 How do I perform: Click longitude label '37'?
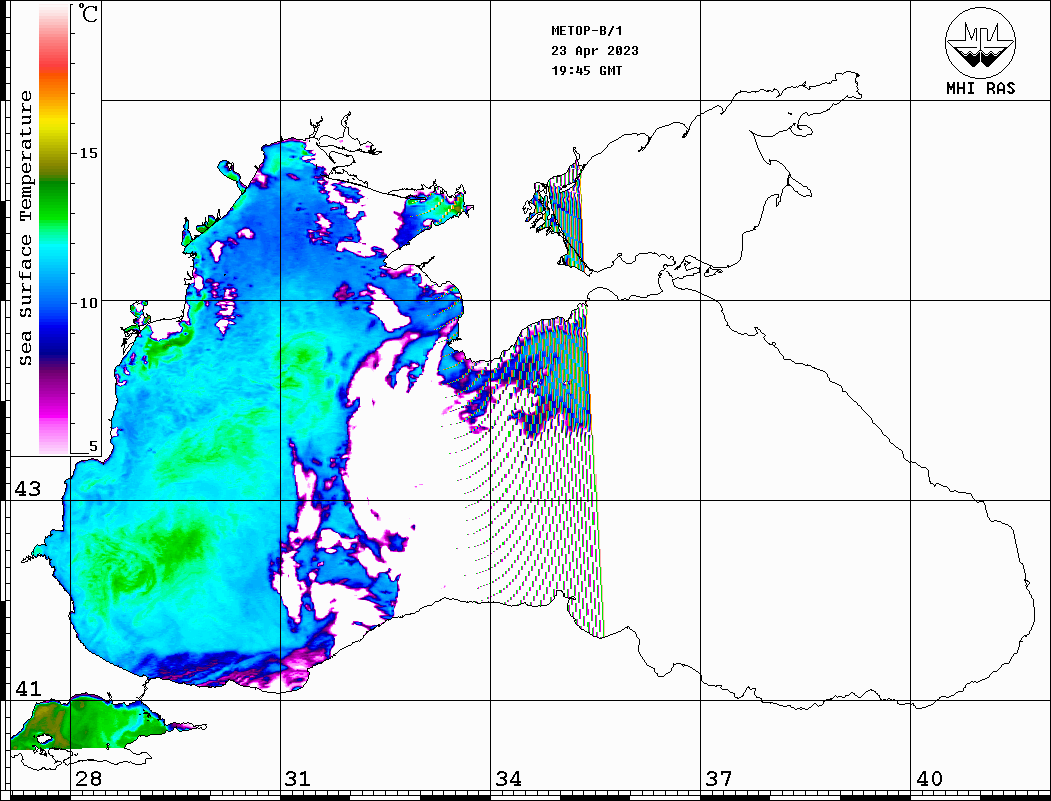(719, 779)
